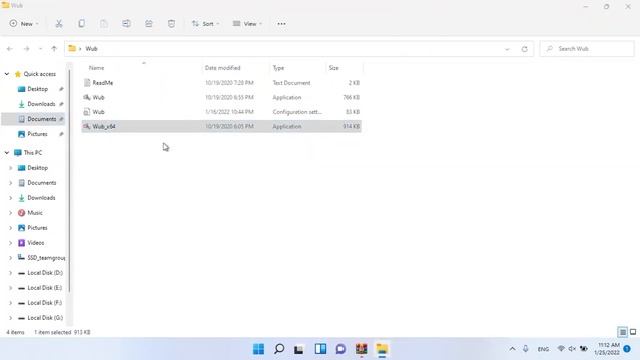
Task: Select Music in This PC tree
Action: click(x=35, y=213)
